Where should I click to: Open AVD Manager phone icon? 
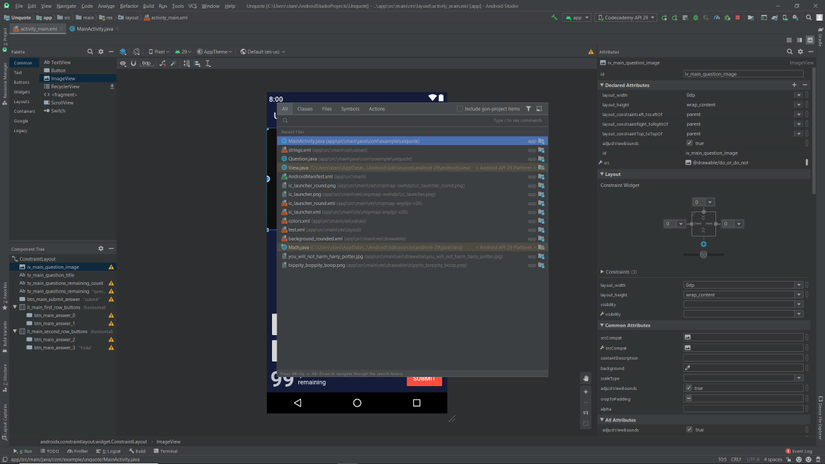(785, 17)
